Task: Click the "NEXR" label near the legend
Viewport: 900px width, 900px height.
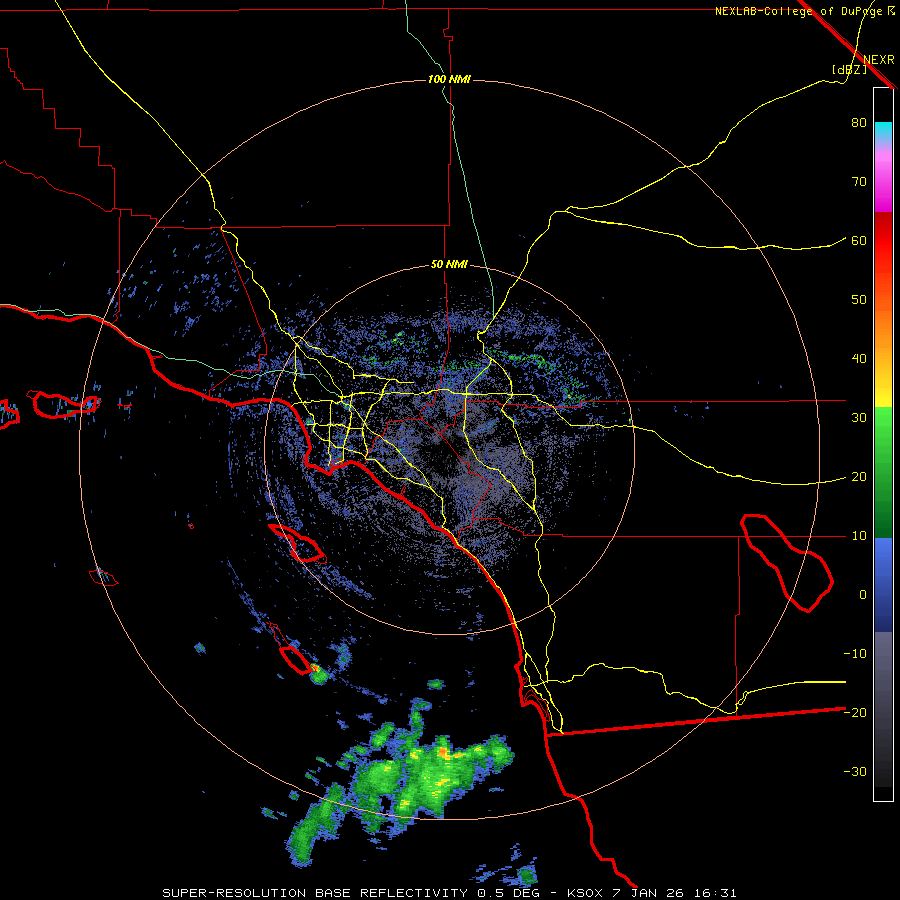Action: point(878,60)
